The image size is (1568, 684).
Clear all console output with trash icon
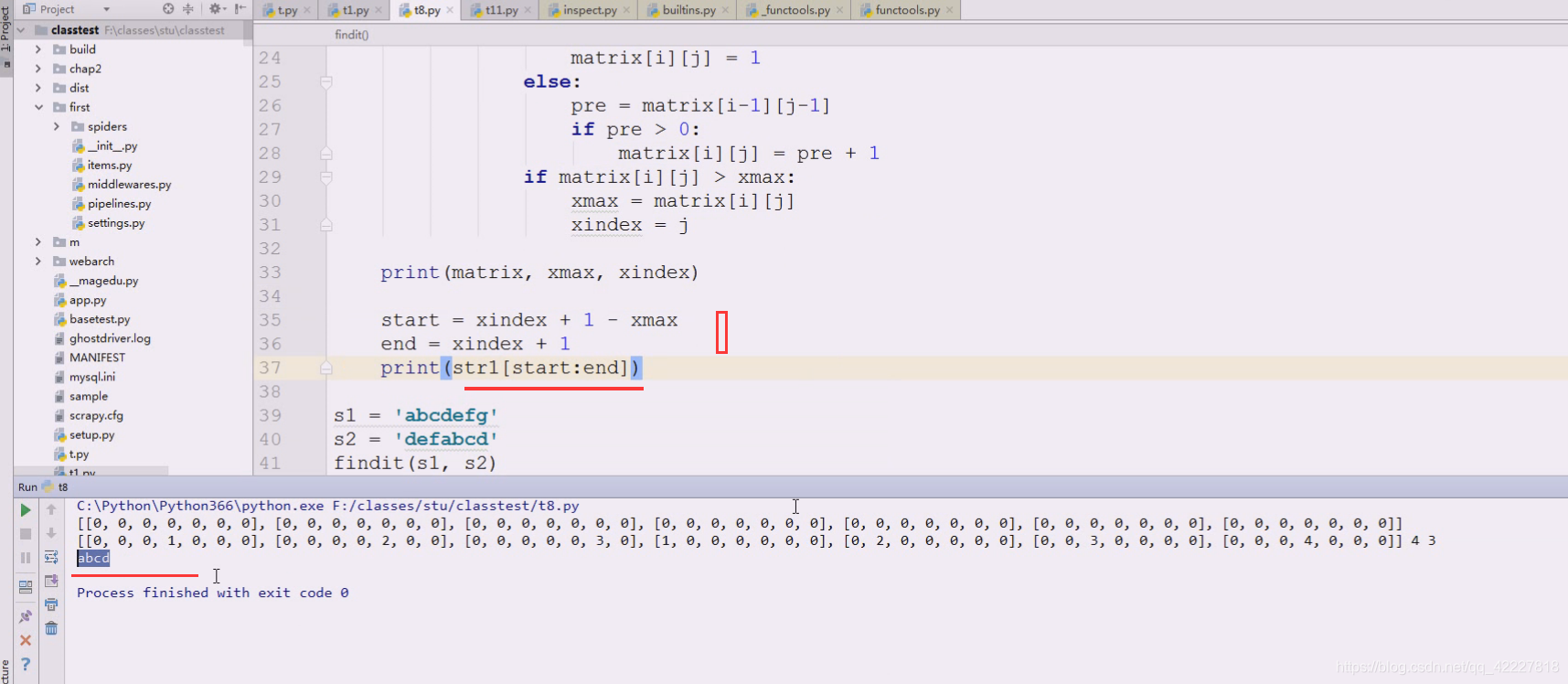tap(51, 628)
